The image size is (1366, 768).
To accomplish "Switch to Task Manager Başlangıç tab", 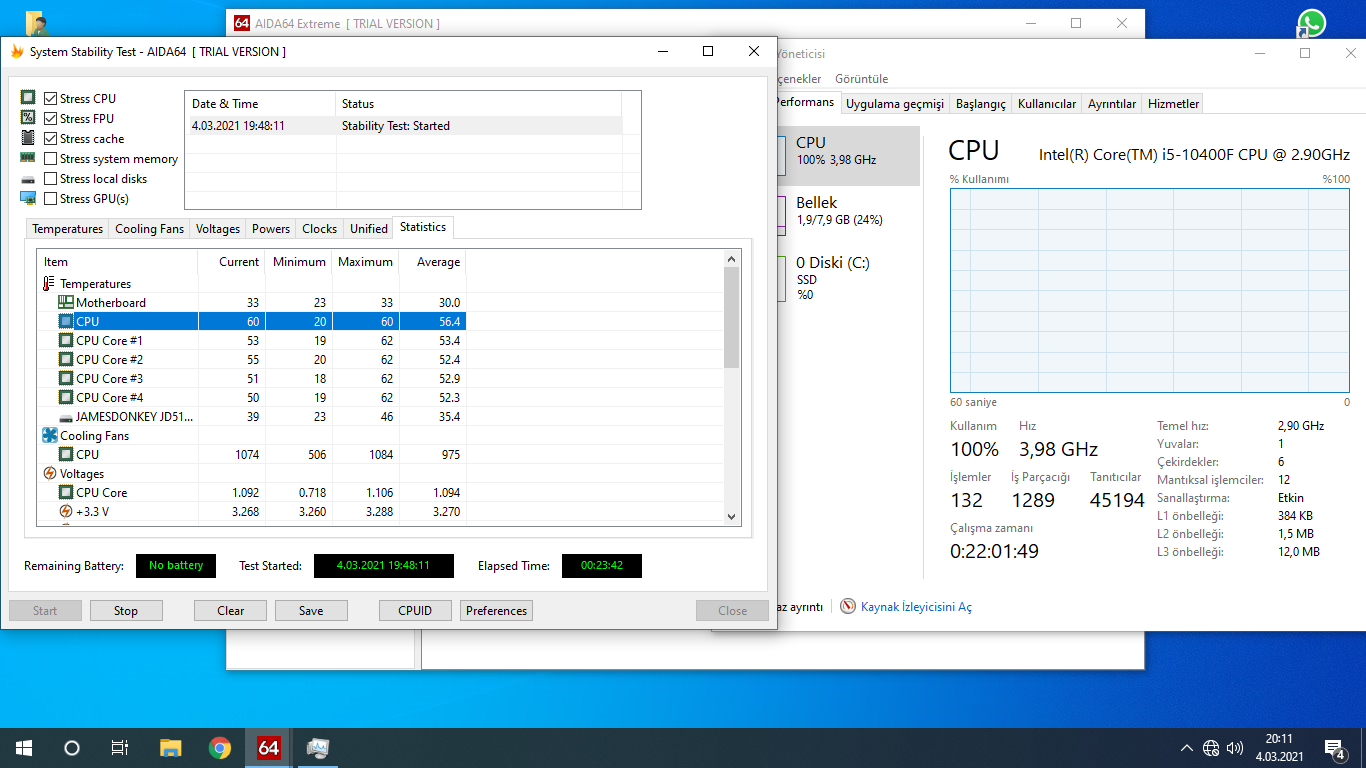I will pos(981,104).
